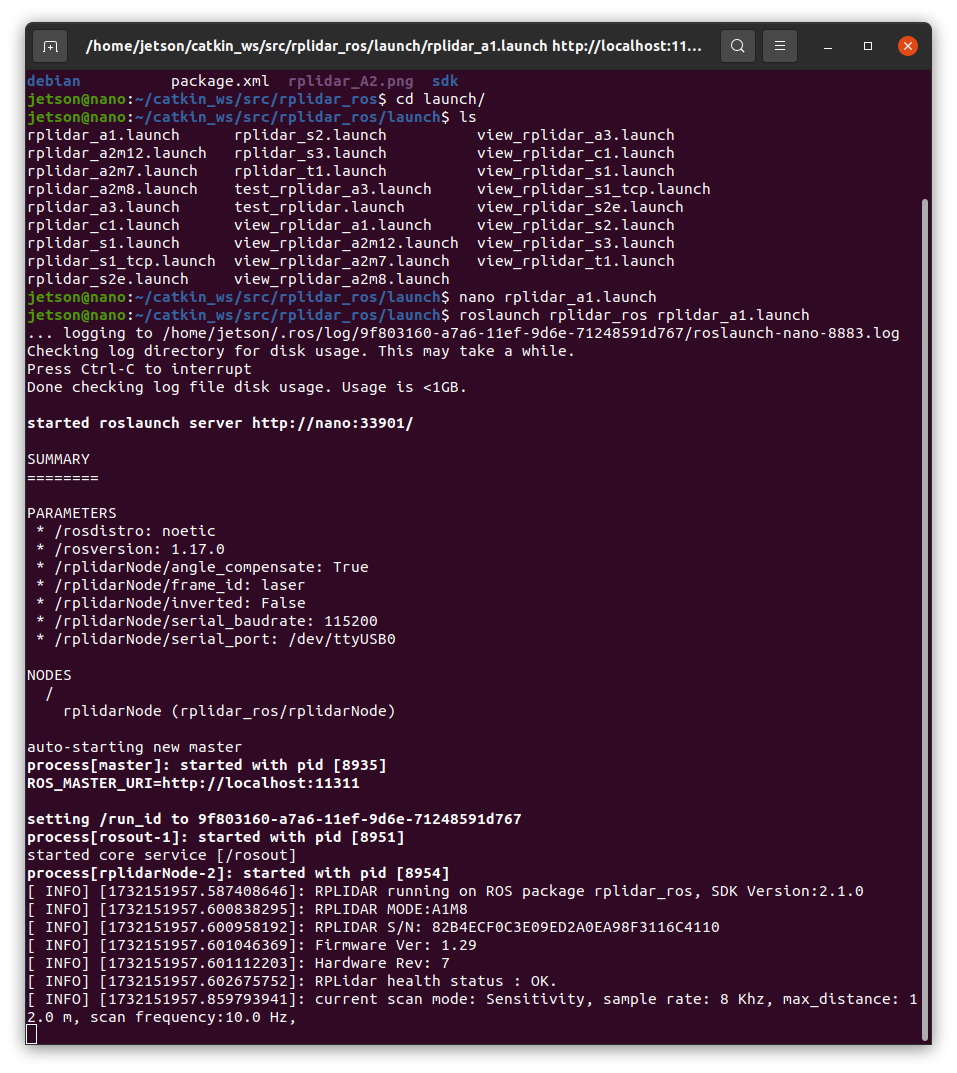The width and height of the screenshot is (957, 1073).
Task: Click view_rplidar_c1.launch file name
Action: coord(576,153)
